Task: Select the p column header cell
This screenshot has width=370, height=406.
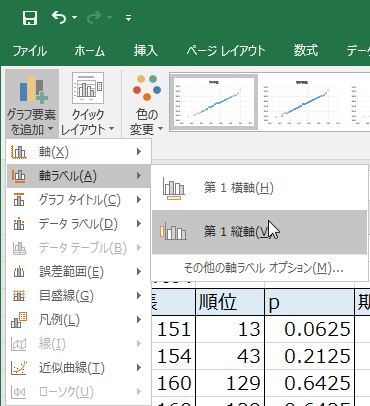Action: pos(310,302)
